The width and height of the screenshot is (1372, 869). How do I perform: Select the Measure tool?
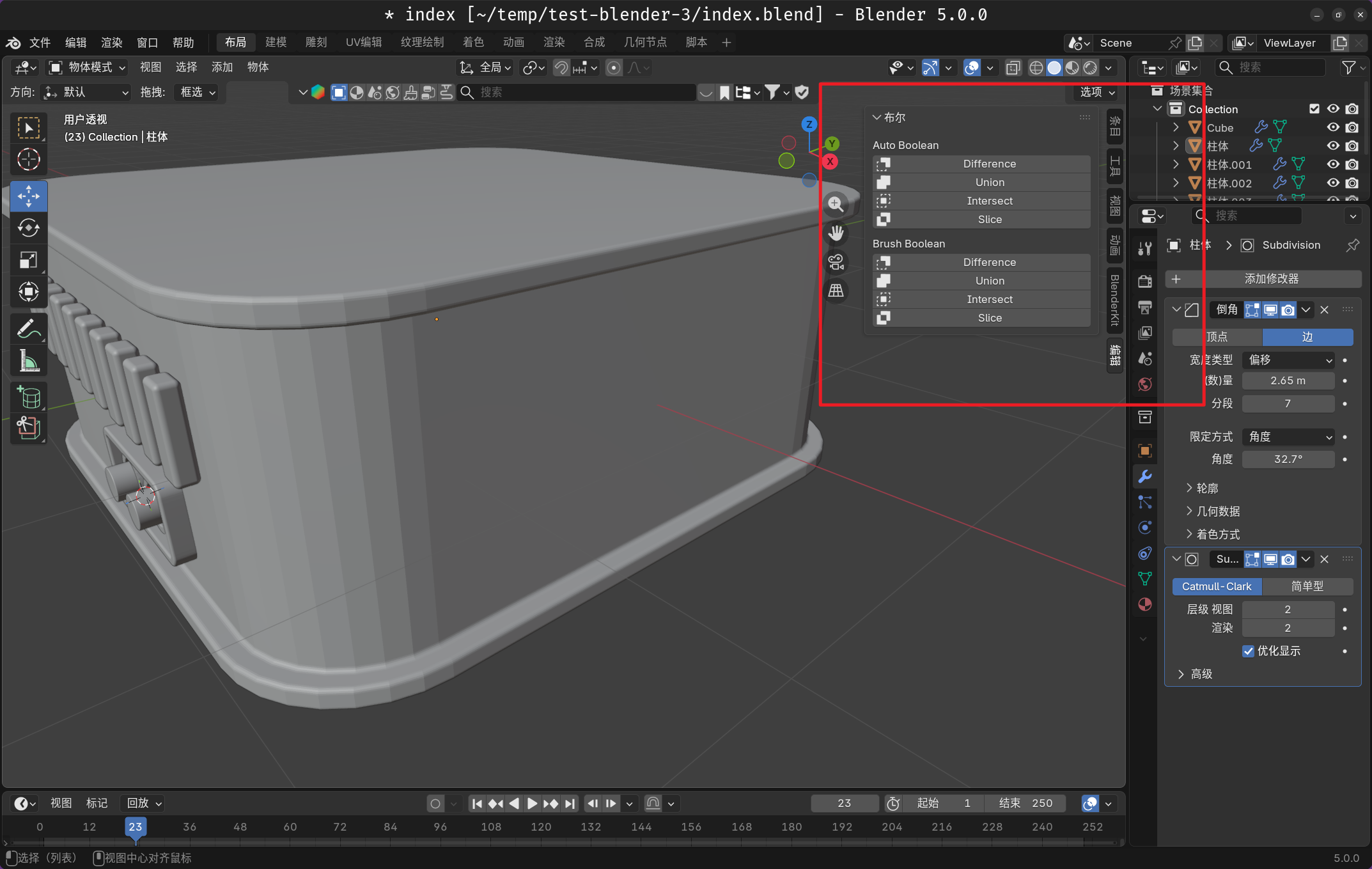point(29,361)
